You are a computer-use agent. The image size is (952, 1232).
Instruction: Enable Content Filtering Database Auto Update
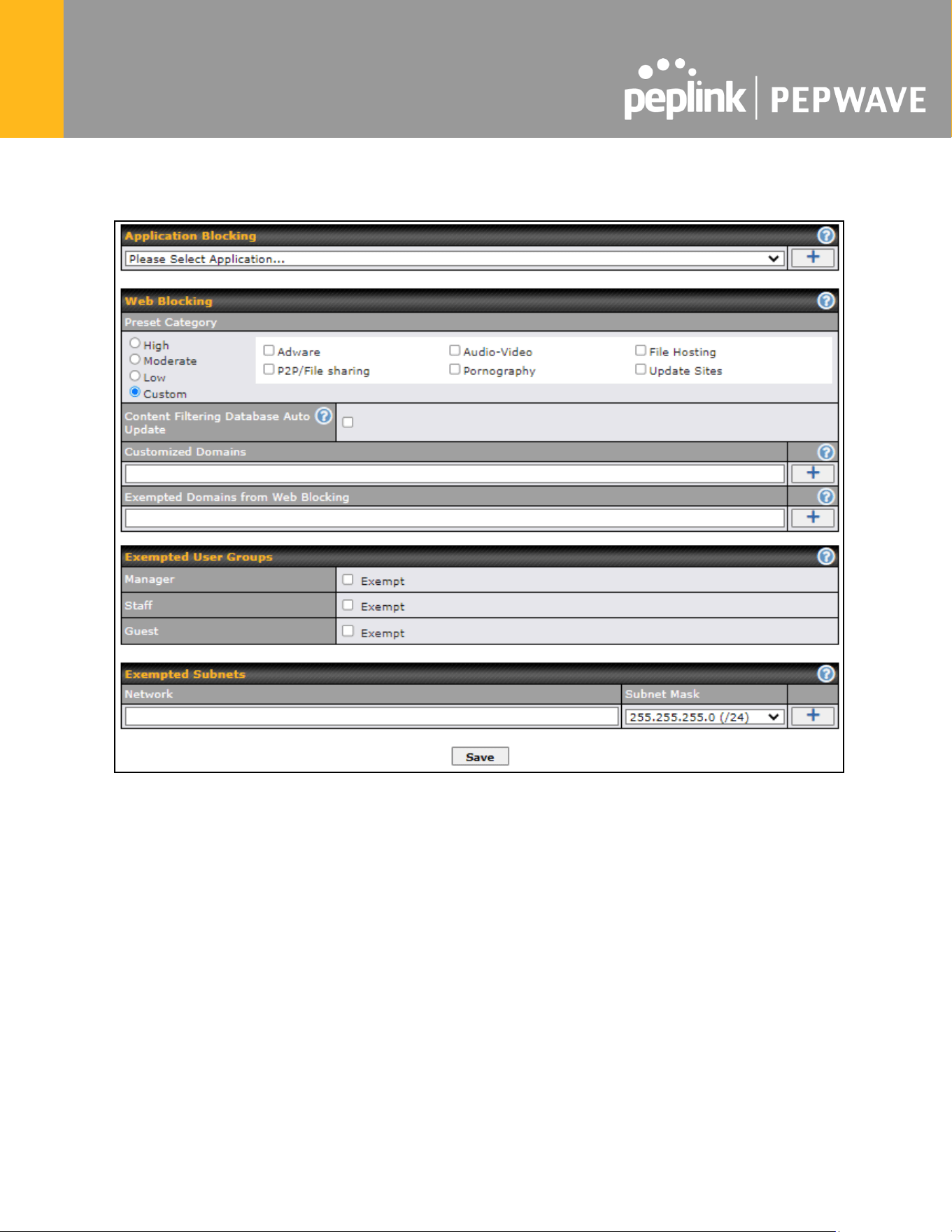[348, 423]
